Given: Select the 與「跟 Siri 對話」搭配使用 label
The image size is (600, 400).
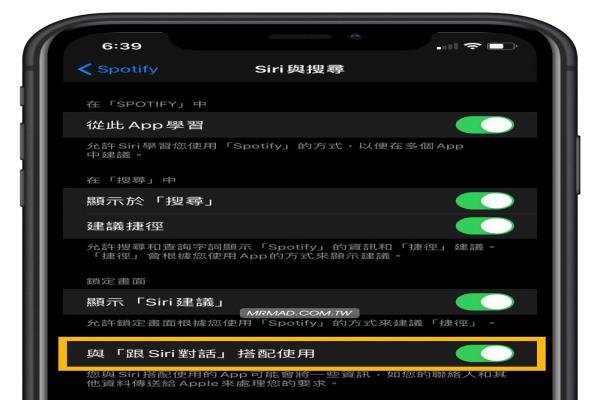Looking at the screenshot, I should 201,353.
